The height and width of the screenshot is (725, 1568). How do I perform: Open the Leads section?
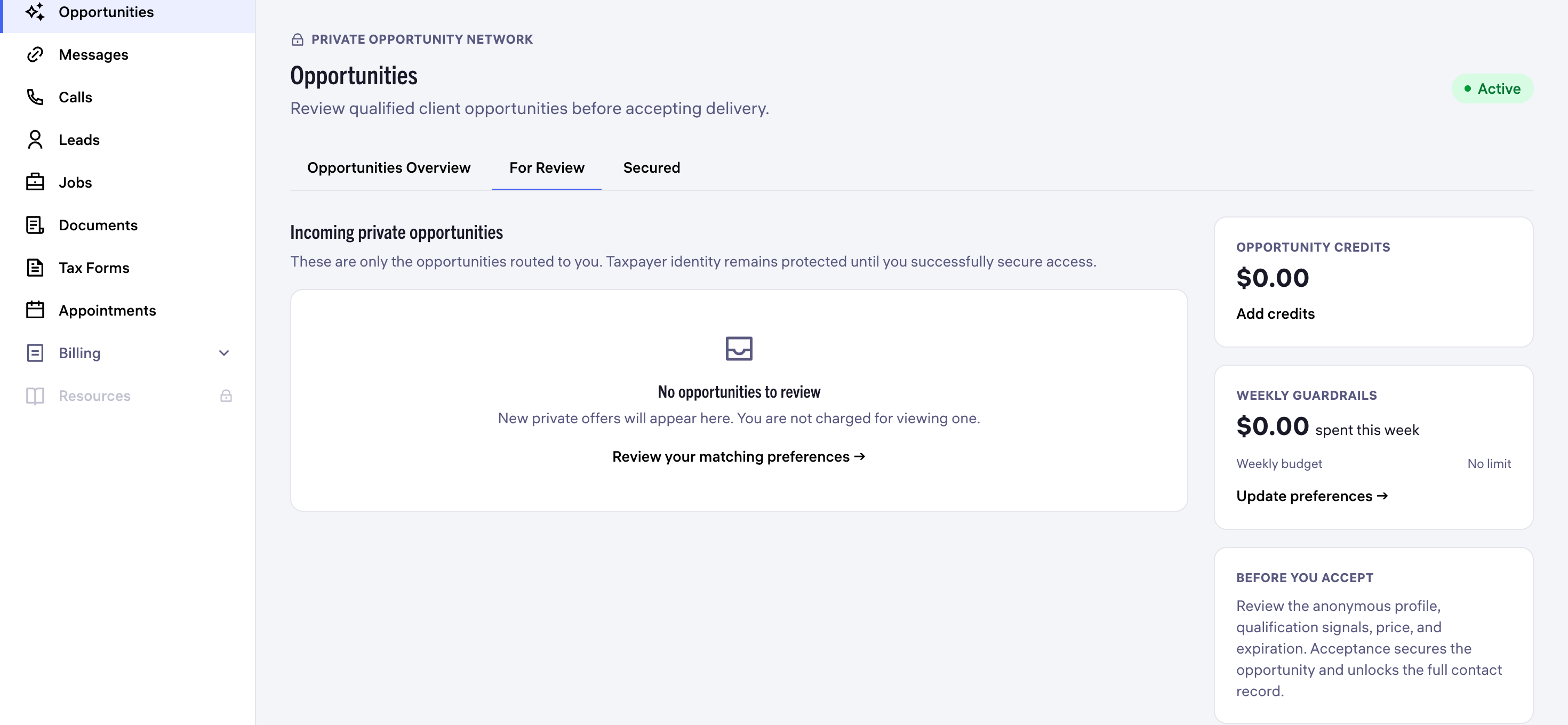[x=128, y=140]
